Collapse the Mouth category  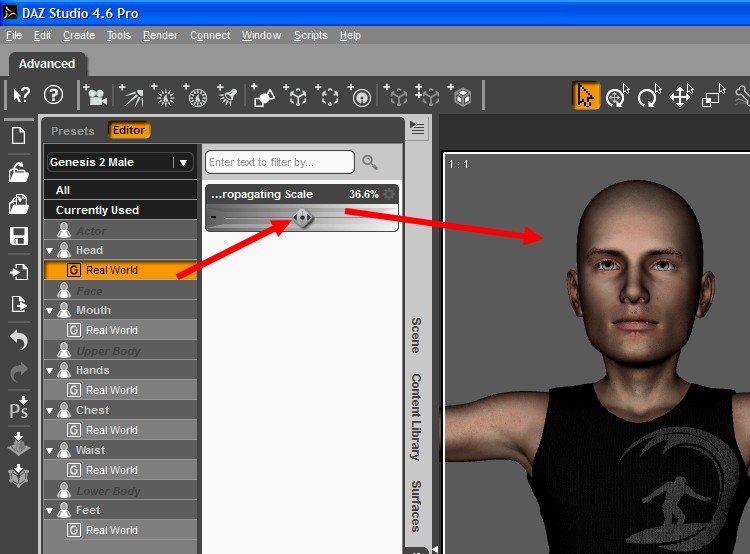(49, 311)
